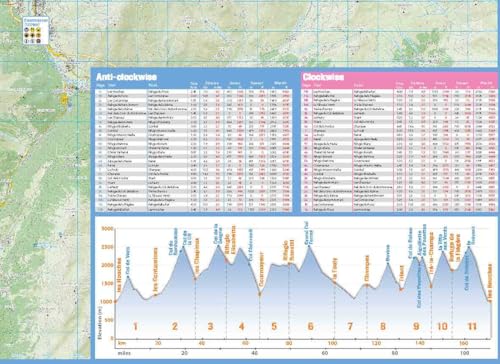Viewport: 500px width, 364px height.
Task: Select the Refuge de la Flégère label
Action: point(455,247)
